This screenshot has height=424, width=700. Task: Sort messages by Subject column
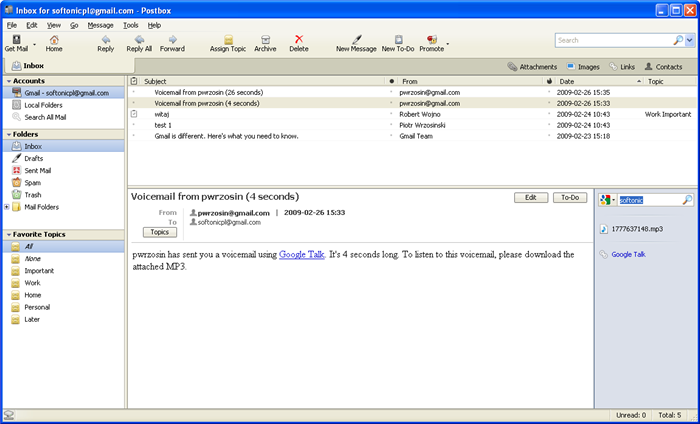[262, 81]
